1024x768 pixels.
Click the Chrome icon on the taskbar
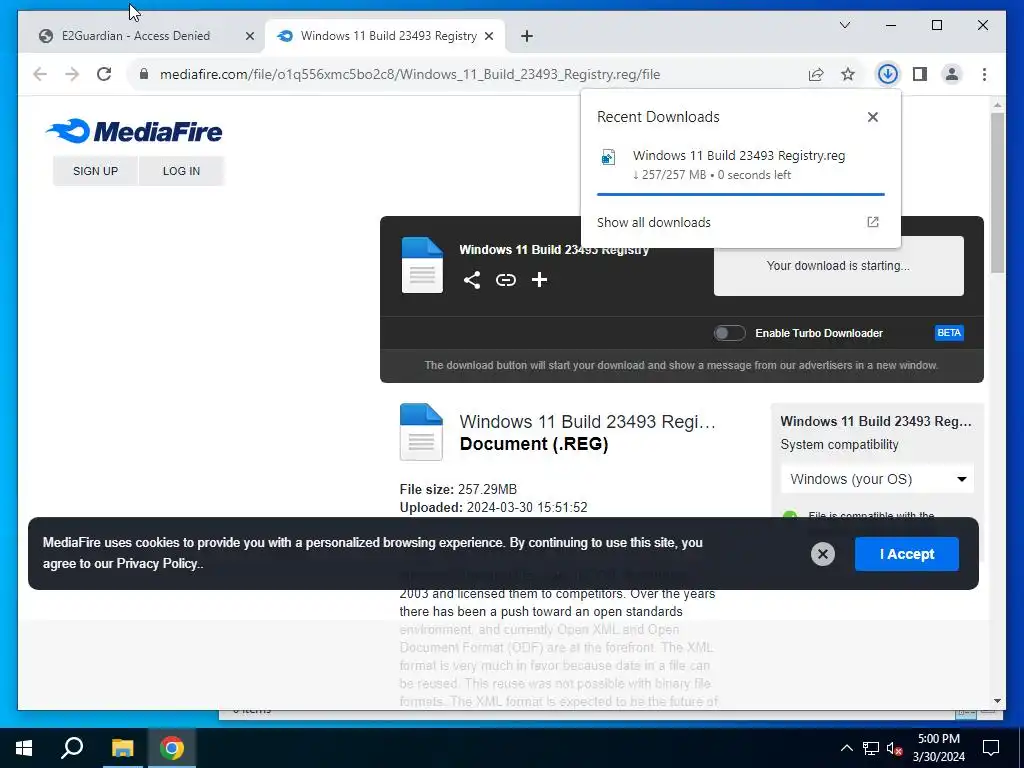click(x=172, y=748)
